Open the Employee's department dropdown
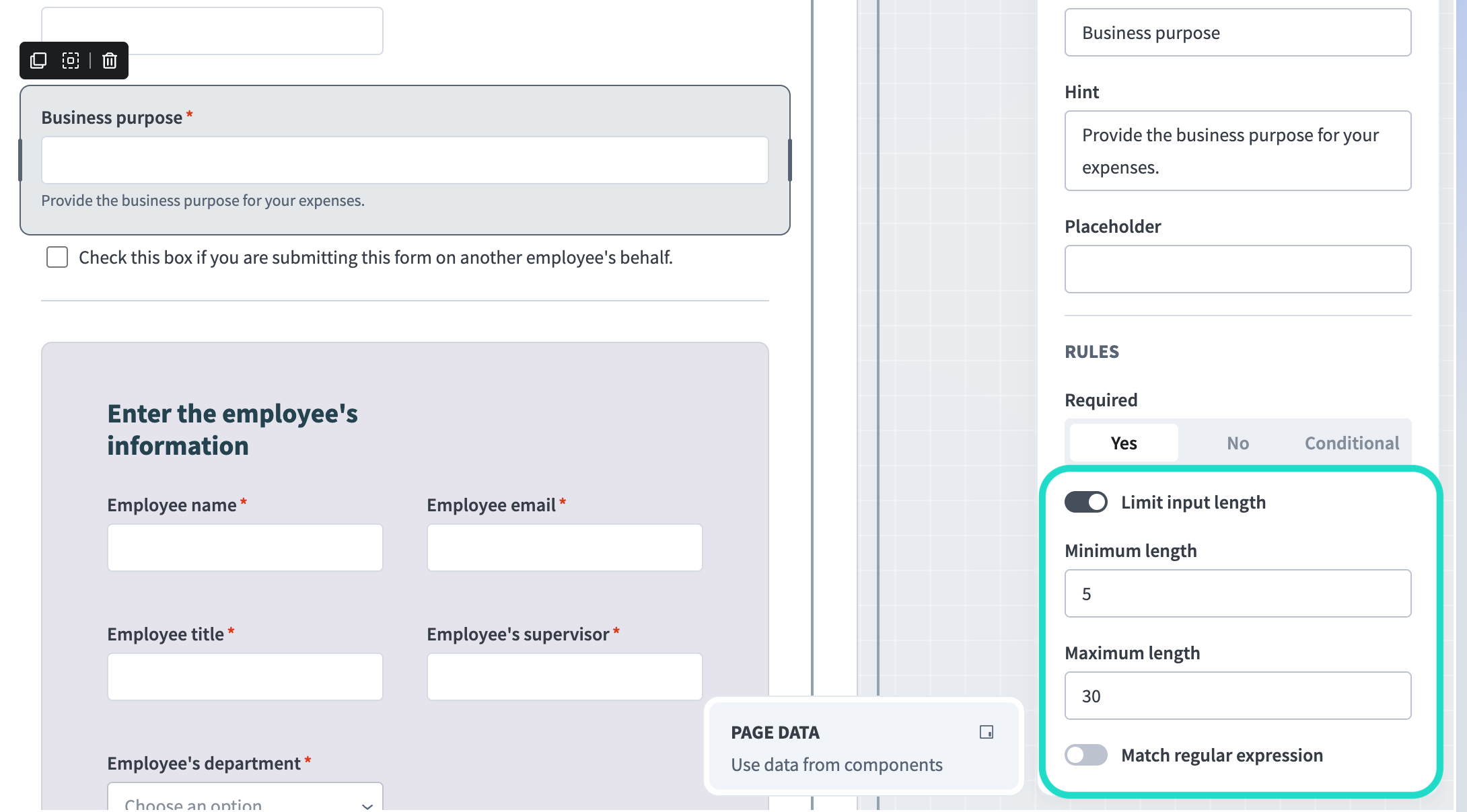Screen dimensions: 1467x812 click(x=245, y=797)
